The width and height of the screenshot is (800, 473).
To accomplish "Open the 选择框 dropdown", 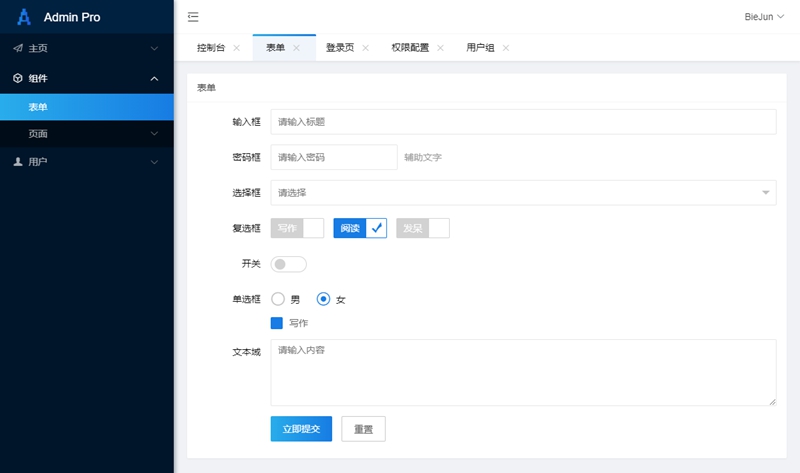I will point(523,192).
